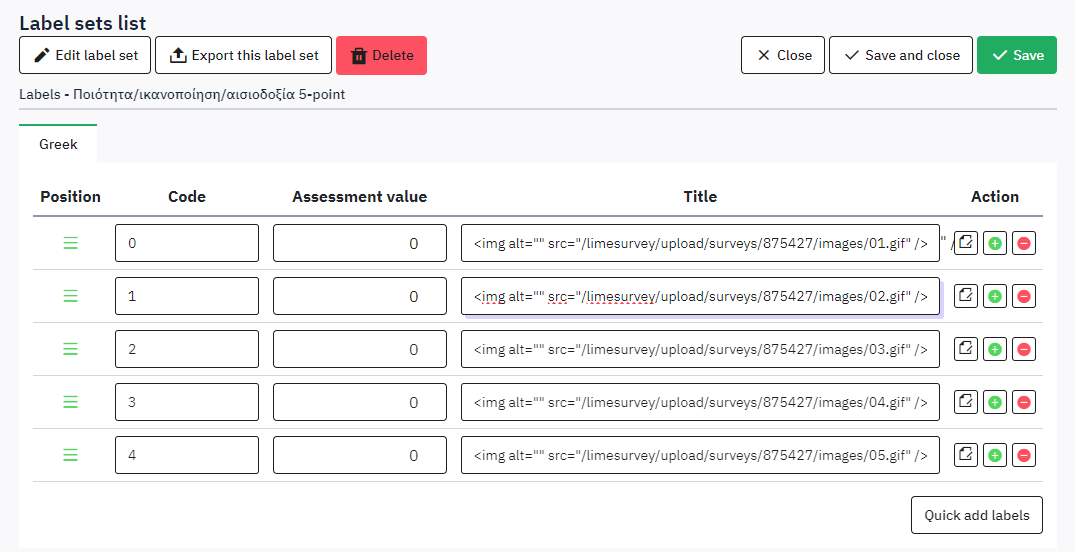Switch to the Greek language tab
1075x552 pixels.
pyautogui.click(x=58, y=144)
